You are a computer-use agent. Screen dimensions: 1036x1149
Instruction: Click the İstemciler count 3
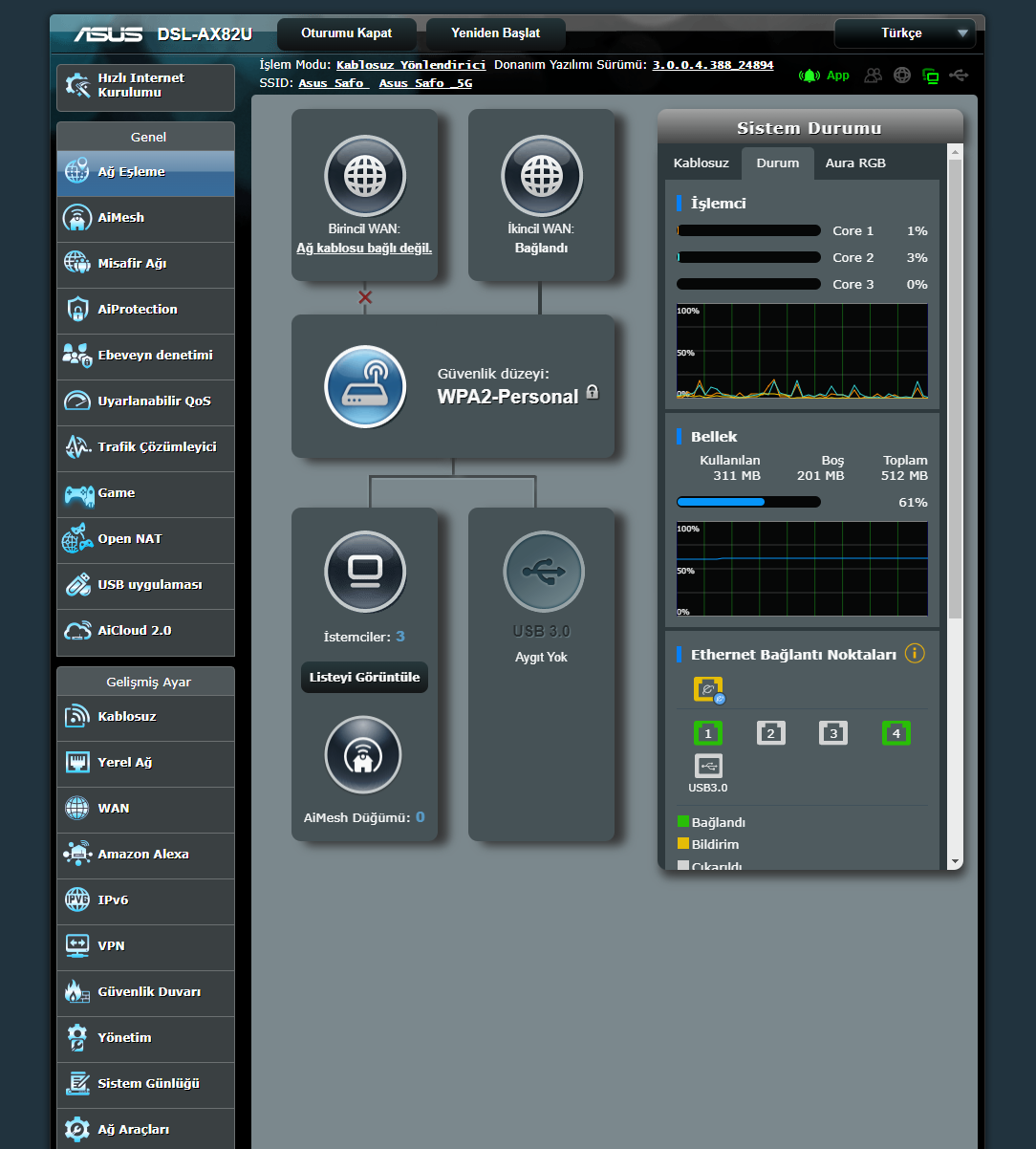point(400,637)
